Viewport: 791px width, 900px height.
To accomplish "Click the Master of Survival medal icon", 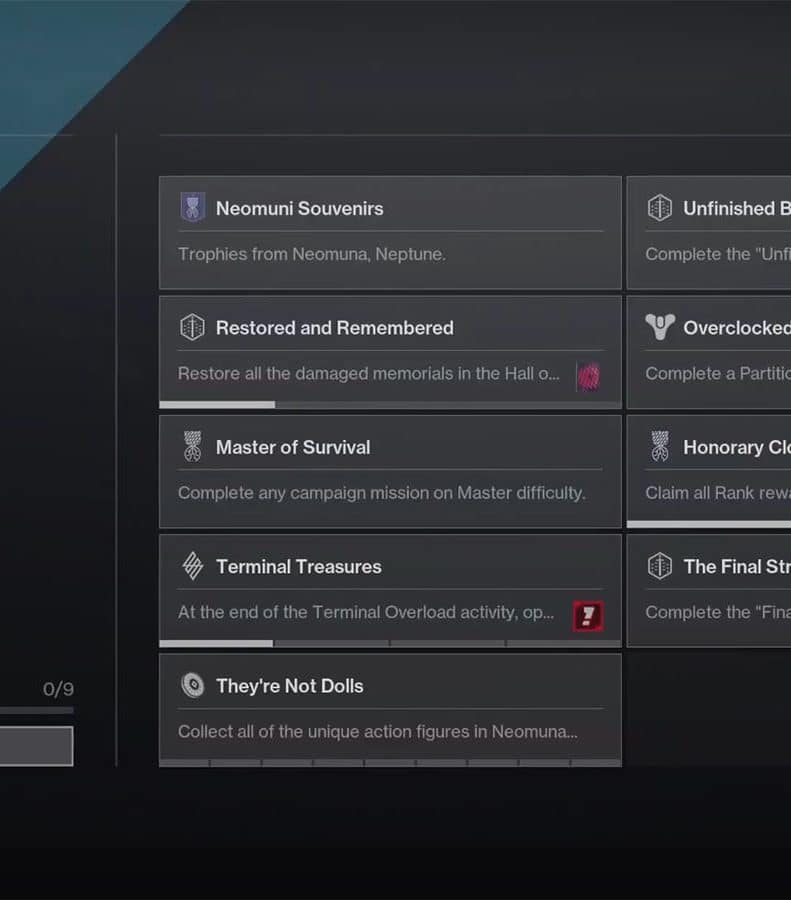I will coord(192,447).
